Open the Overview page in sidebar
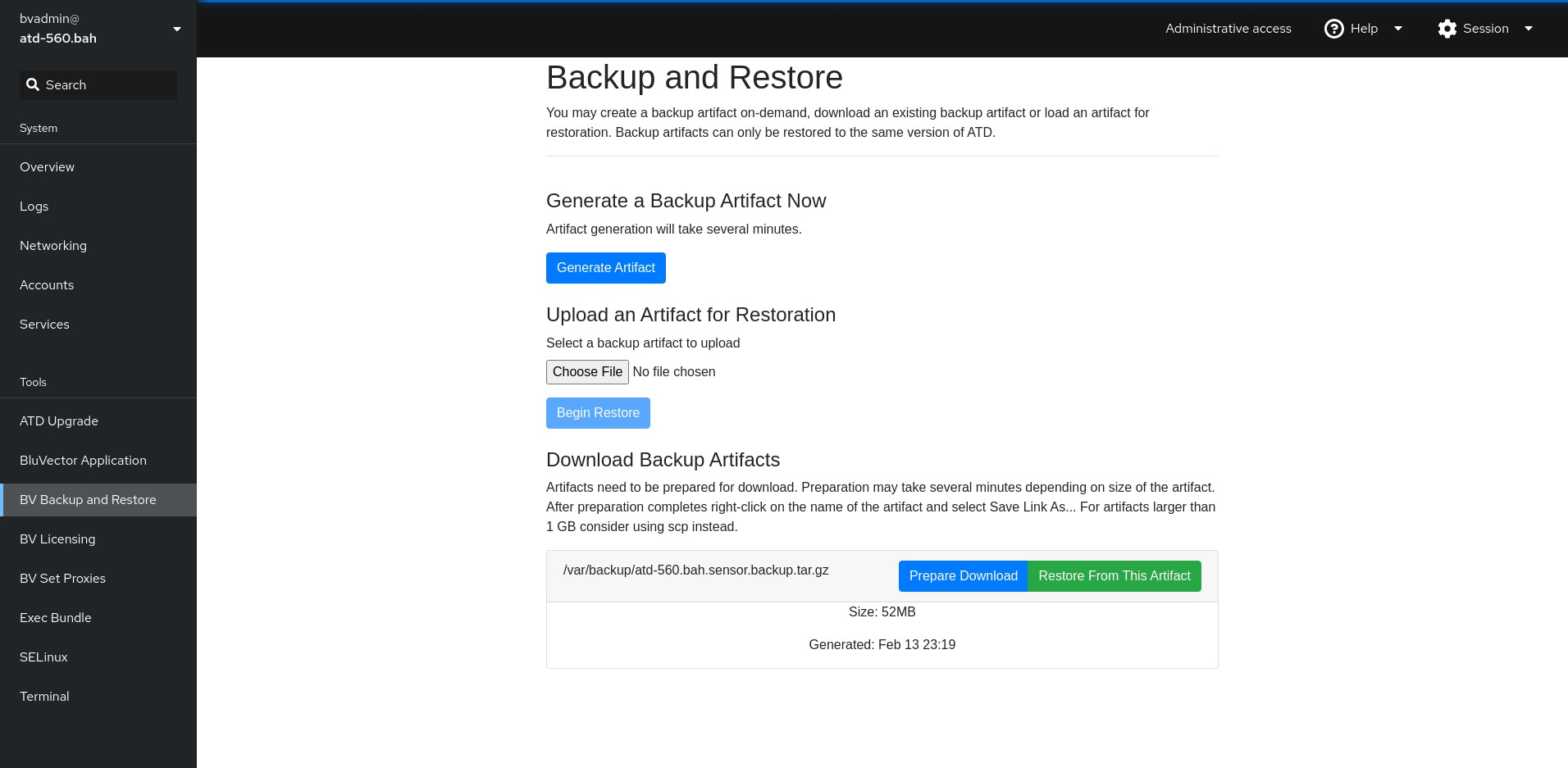Image resolution: width=1568 pixels, height=768 pixels. (98, 167)
